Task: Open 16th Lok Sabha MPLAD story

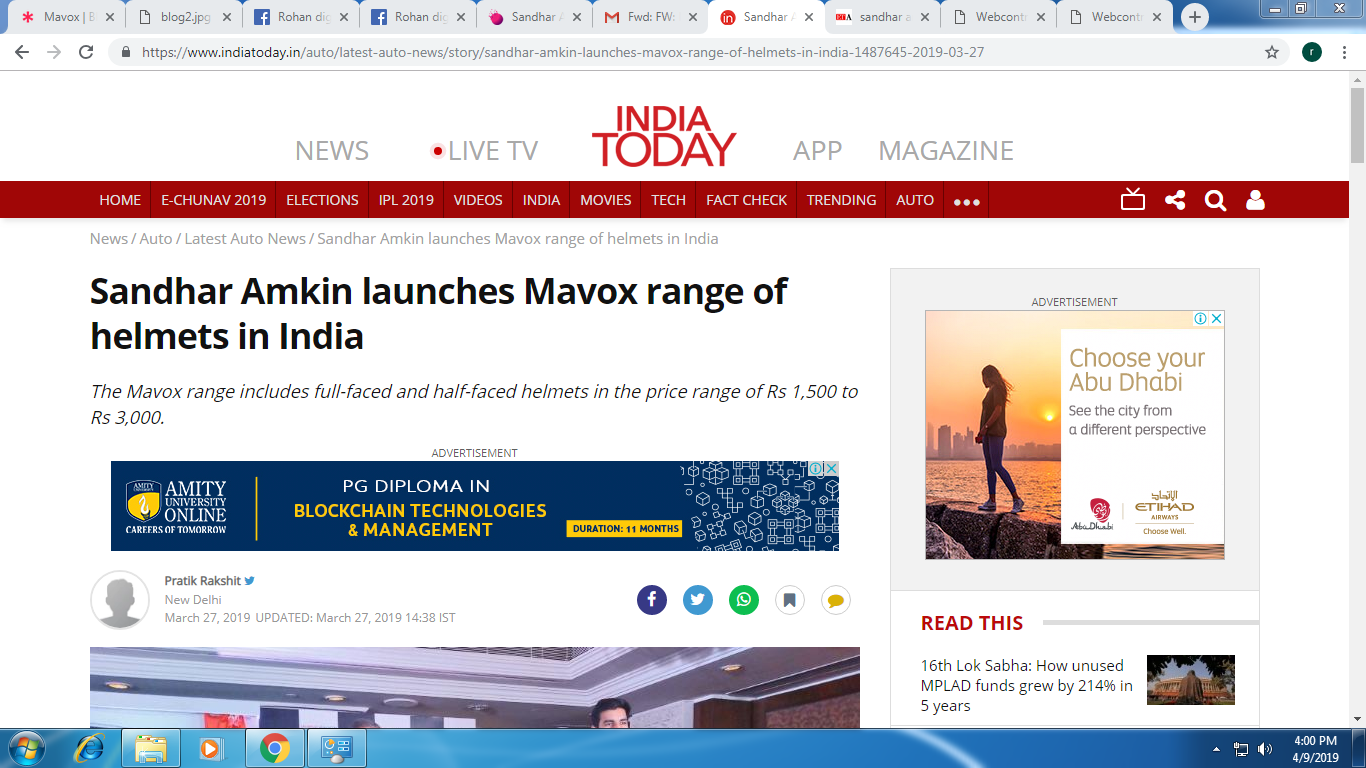Action: (x=1027, y=686)
